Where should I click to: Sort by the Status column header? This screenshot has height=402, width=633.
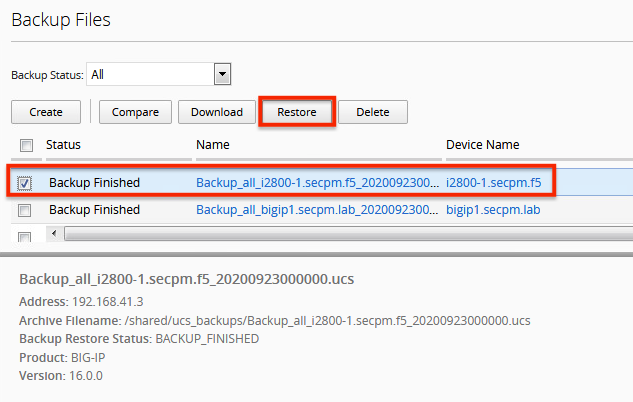pyautogui.click(x=64, y=145)
